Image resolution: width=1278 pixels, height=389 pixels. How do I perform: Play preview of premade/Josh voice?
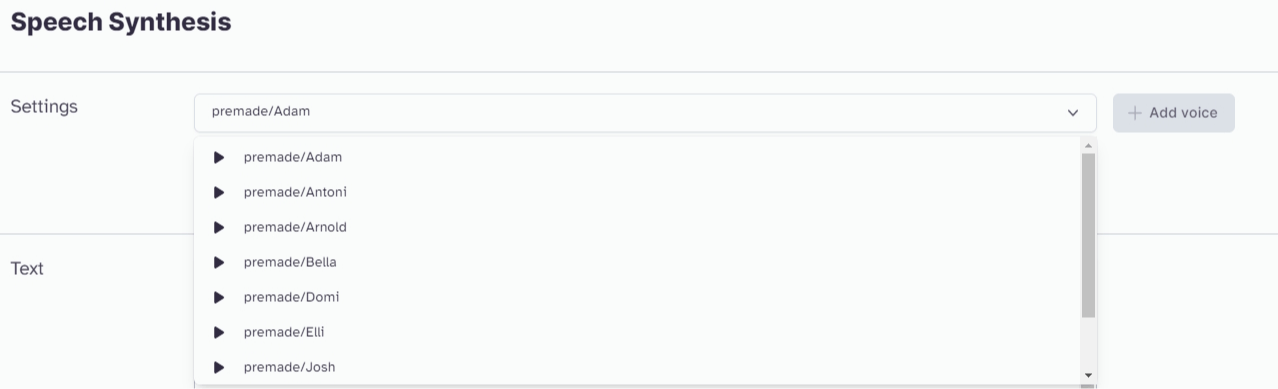pyautogui.click(x=219, y=367)
